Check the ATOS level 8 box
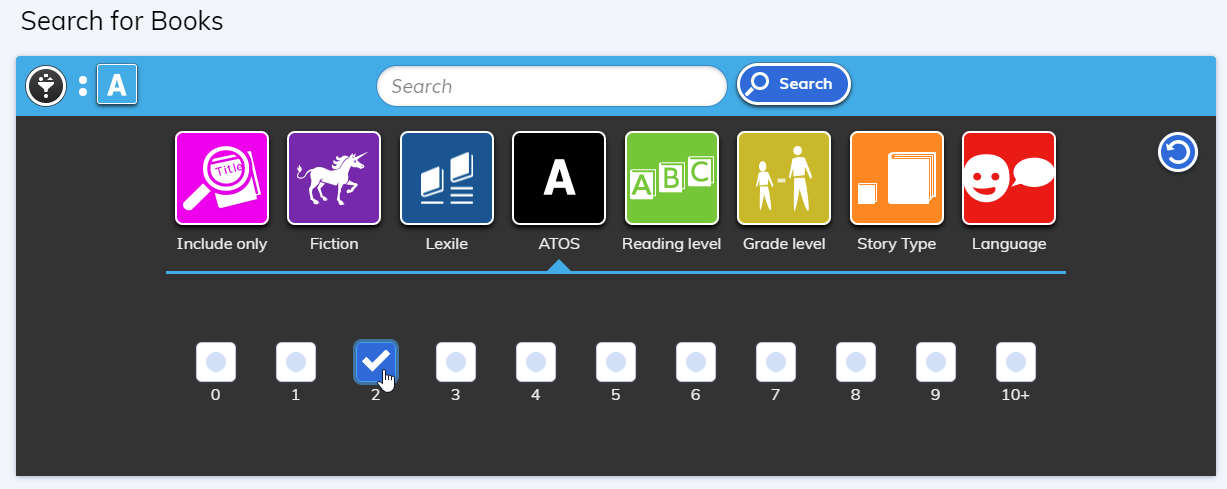Screen dimensions: 1227x489 coord(856,362)
